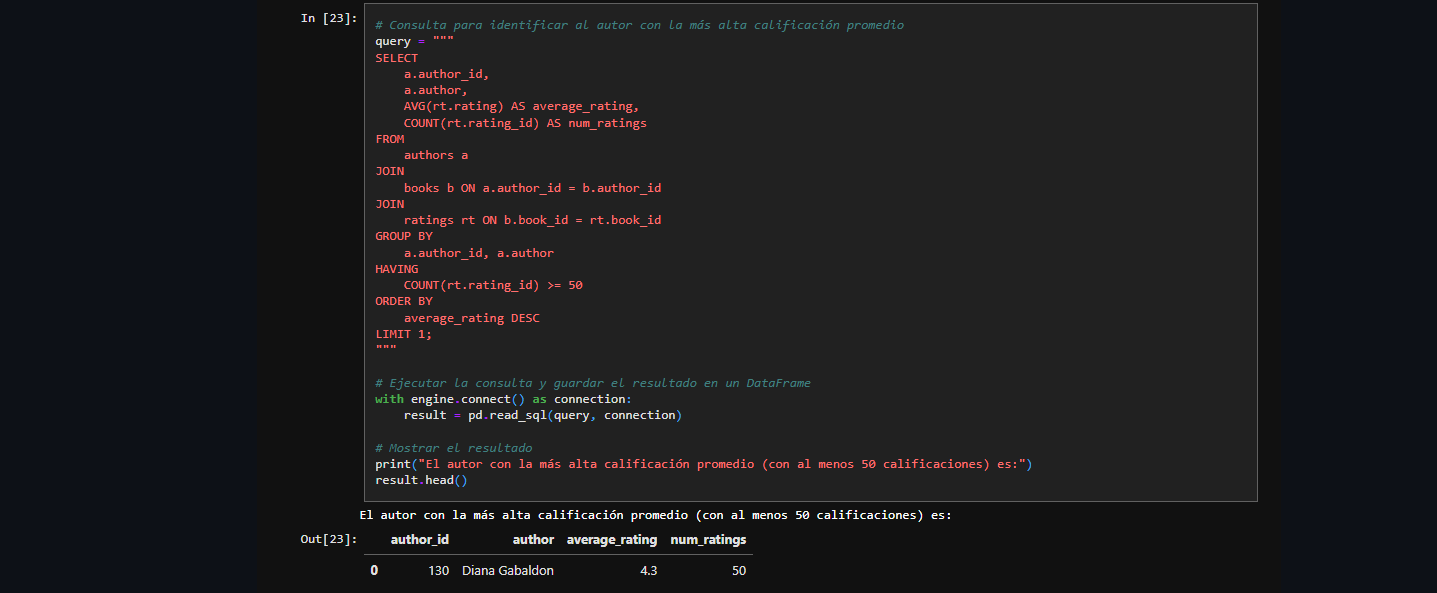Image resolution: width=1437 pixels, height=593 pixels.
Task: Click the COUNT(rt.rating_id) >= 50 line
Action: click(x=493, y=285)
